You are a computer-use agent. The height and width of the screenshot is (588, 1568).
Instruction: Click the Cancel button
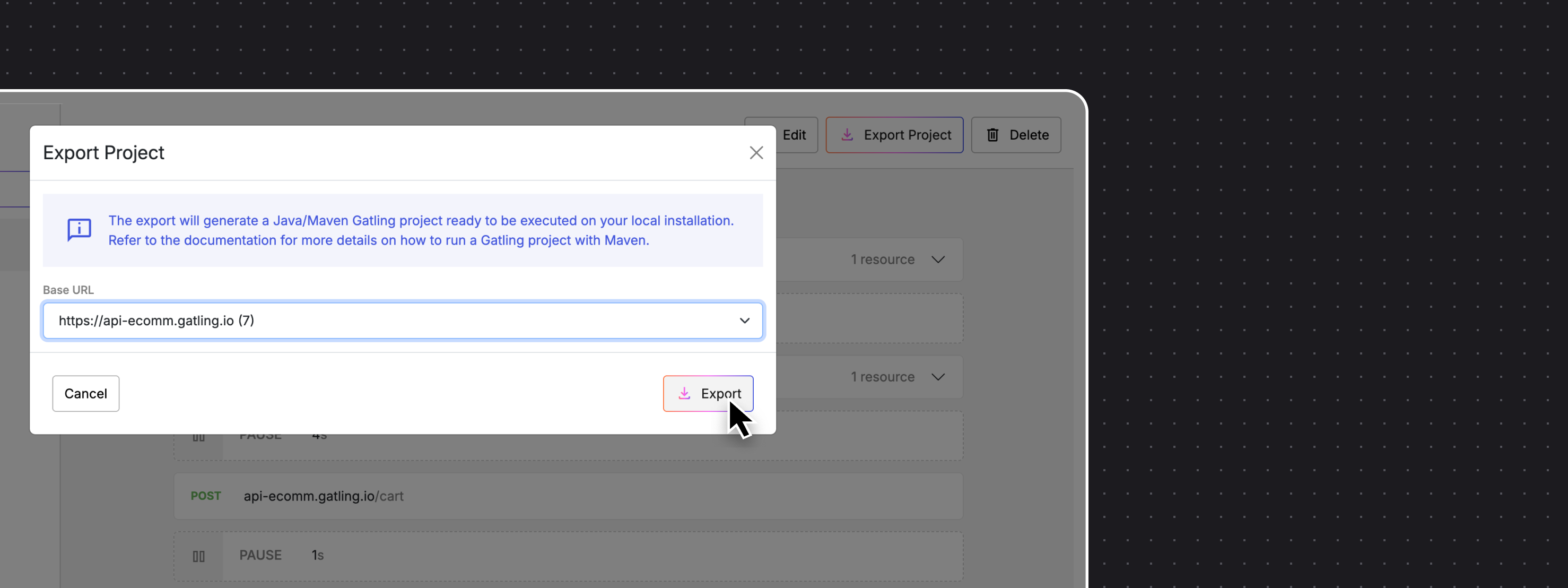tap(86, 393)
